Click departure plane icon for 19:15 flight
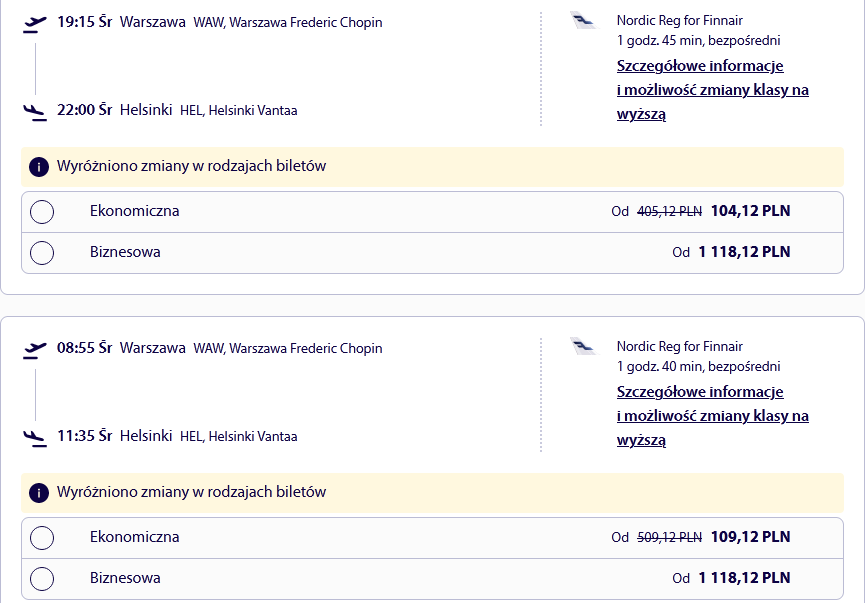 (x=35, y=24)
